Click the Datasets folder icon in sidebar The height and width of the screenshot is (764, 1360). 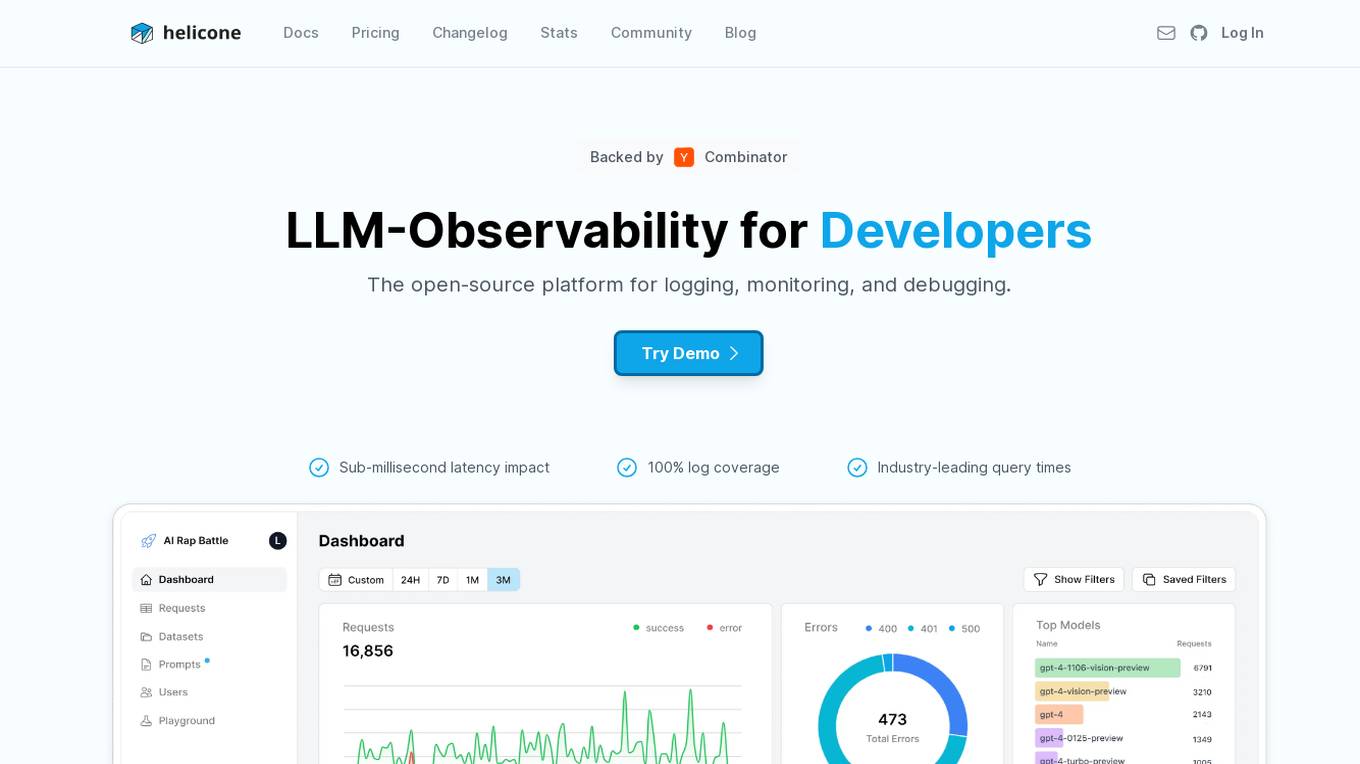pos(146,636)
